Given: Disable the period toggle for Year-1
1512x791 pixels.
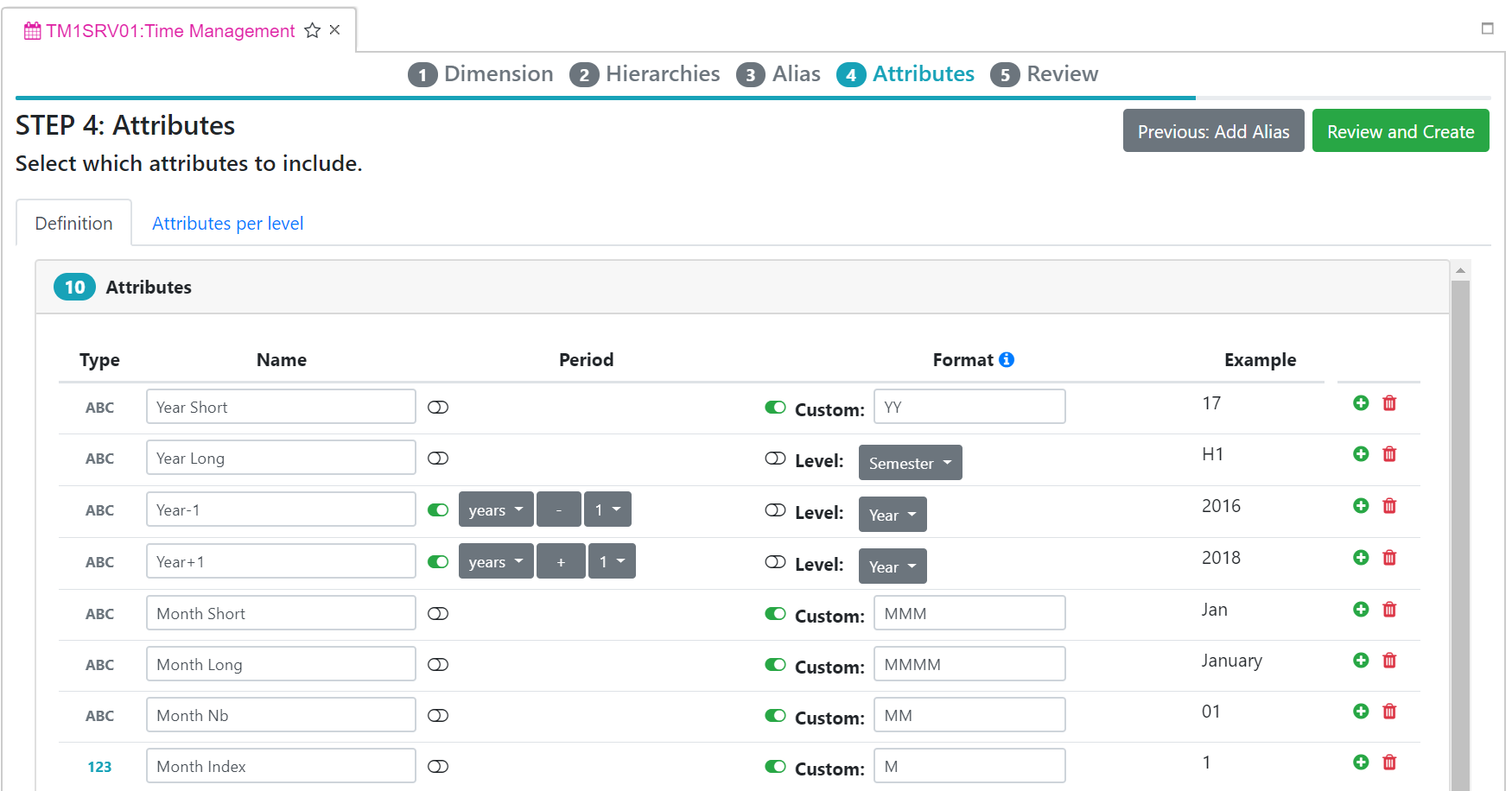Looking at the screenshot, I should pos(438,510).
